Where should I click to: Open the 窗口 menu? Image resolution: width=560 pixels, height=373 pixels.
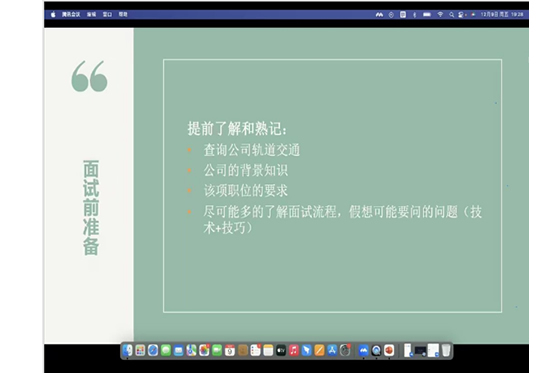tap(107, 14)
